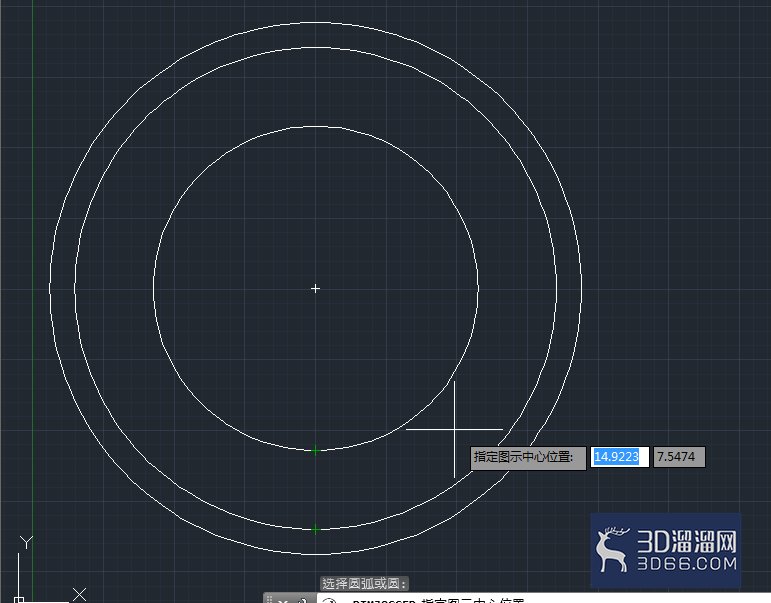Screen dimensions: 771x603
Task: Click the X coordinate field showing 14.9223
Action: [x=620, y=457]
